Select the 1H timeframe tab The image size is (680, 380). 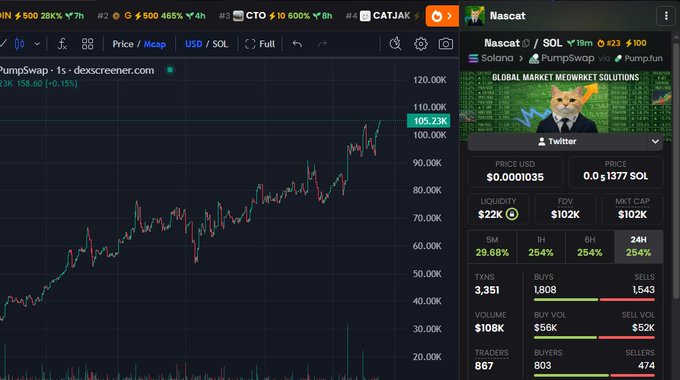coord(541,246)
